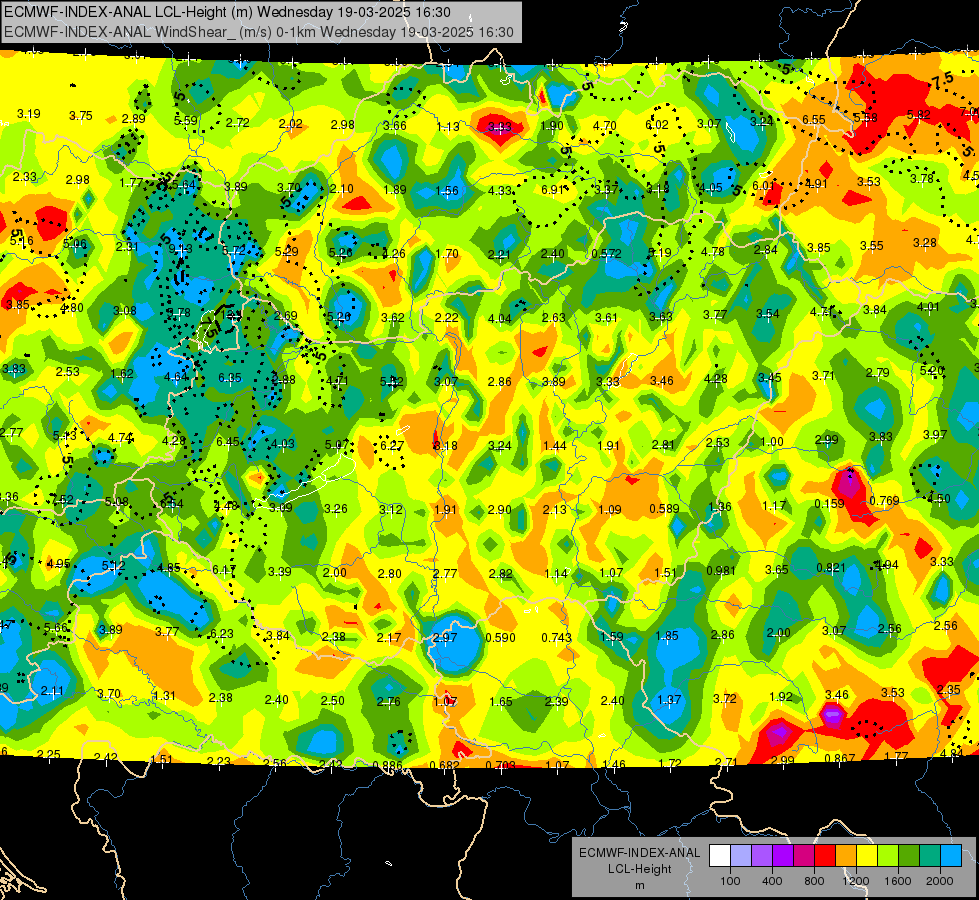Click the teal legend swatch

click(930, 856)
